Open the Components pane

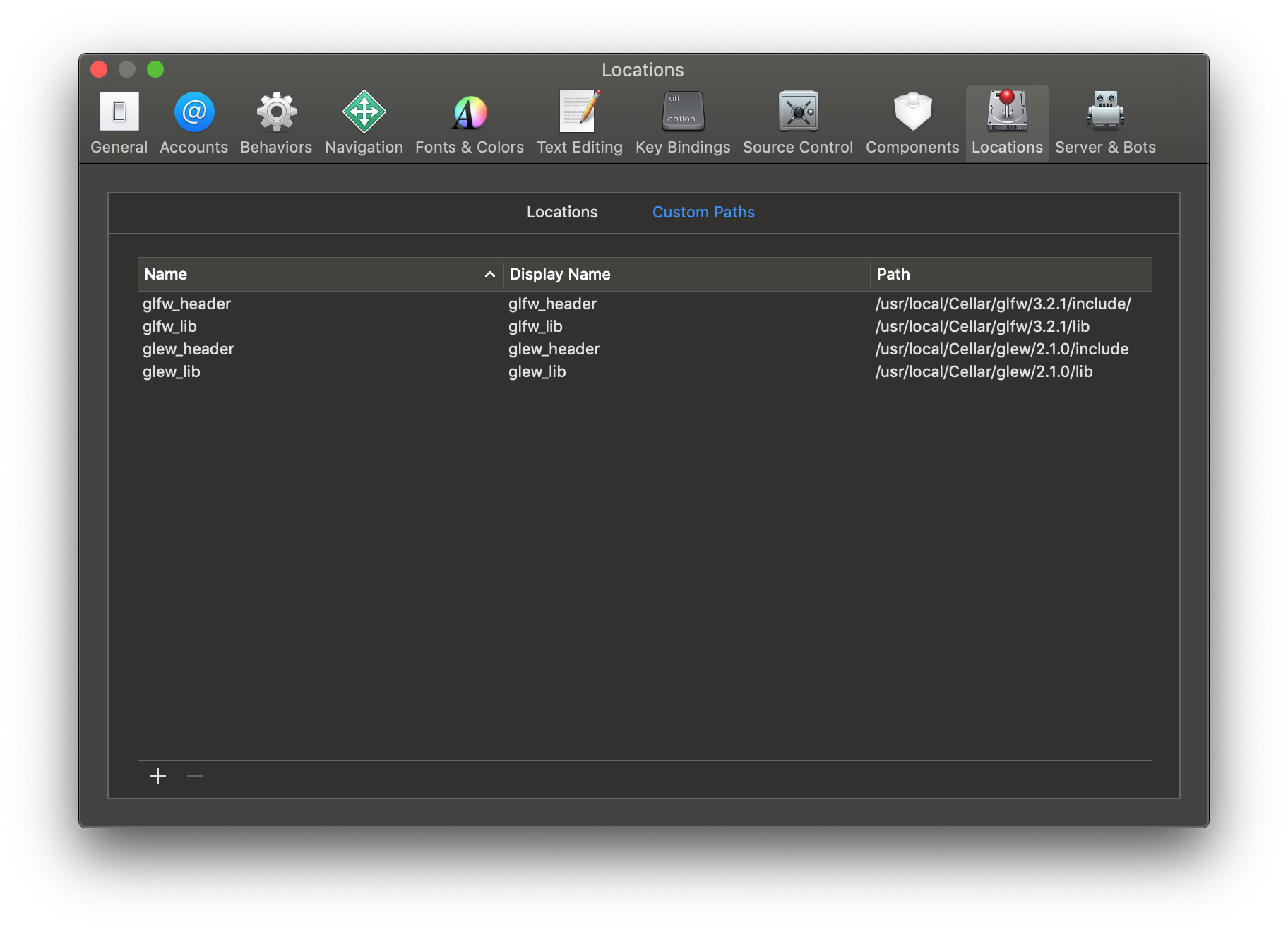coord(912,123)
